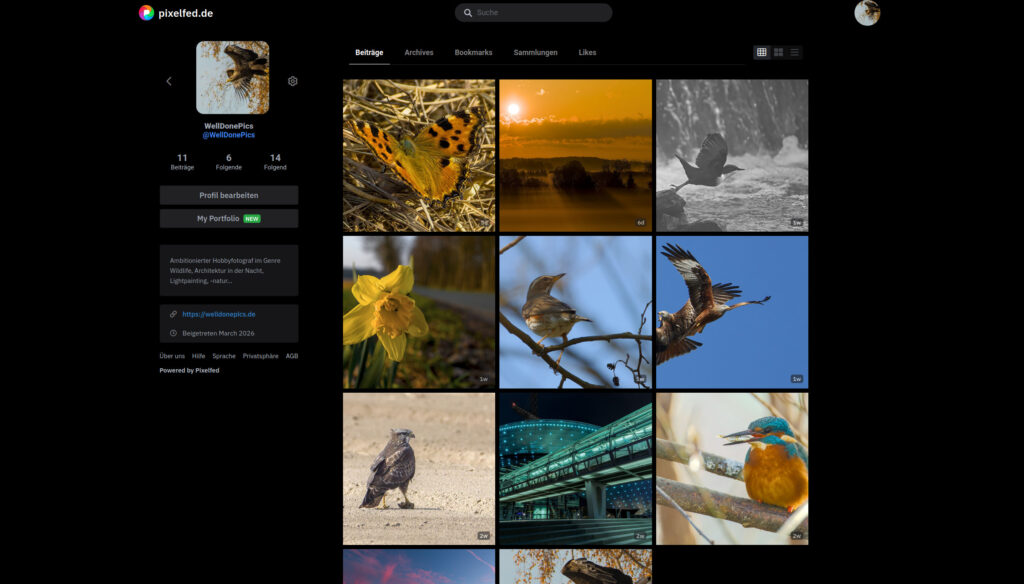Open the Bookmarks tab
1024x584 pixels.
point(473,52)
